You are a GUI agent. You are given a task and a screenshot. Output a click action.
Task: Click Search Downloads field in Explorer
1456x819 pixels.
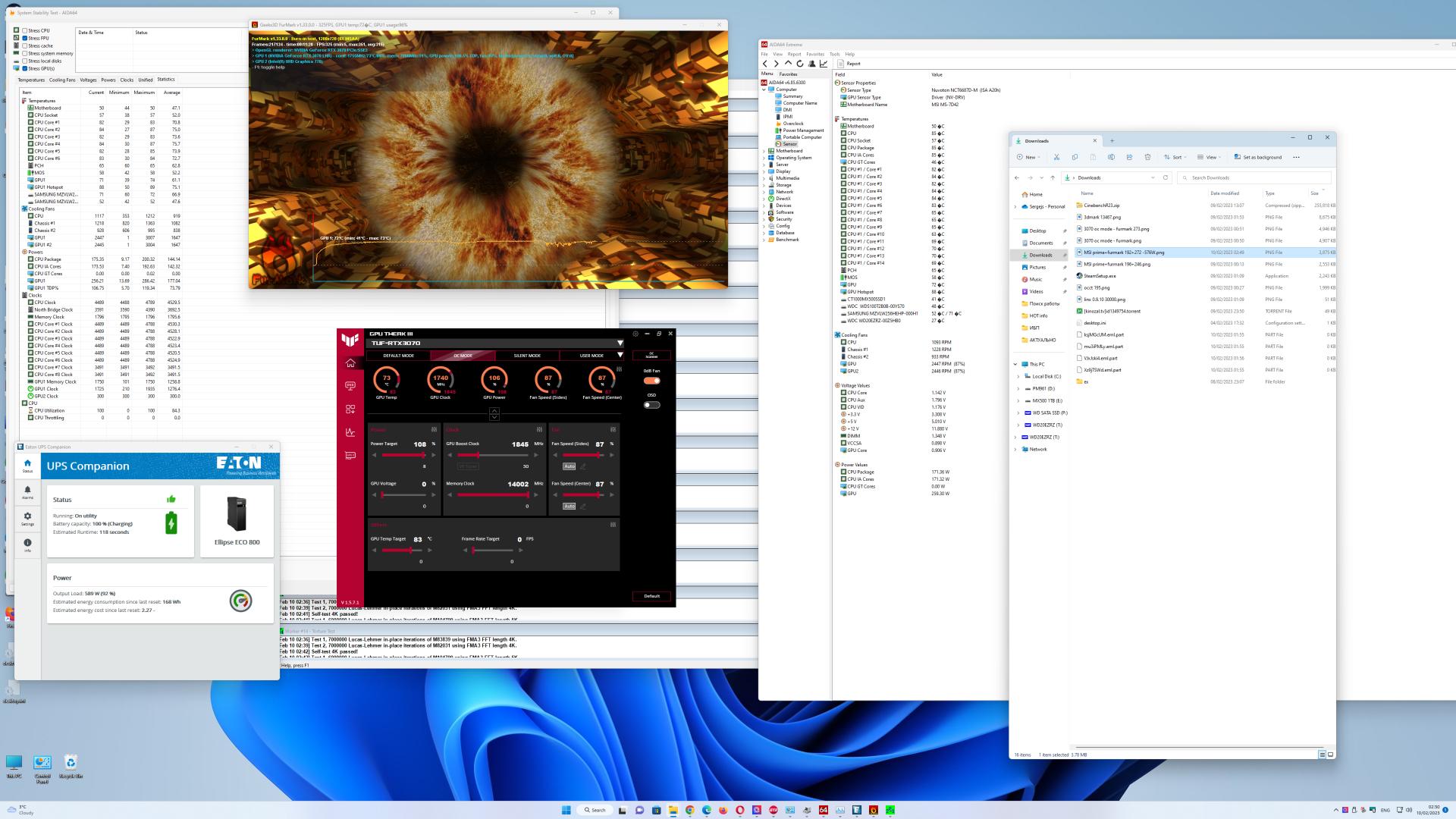coord(1251,177)
